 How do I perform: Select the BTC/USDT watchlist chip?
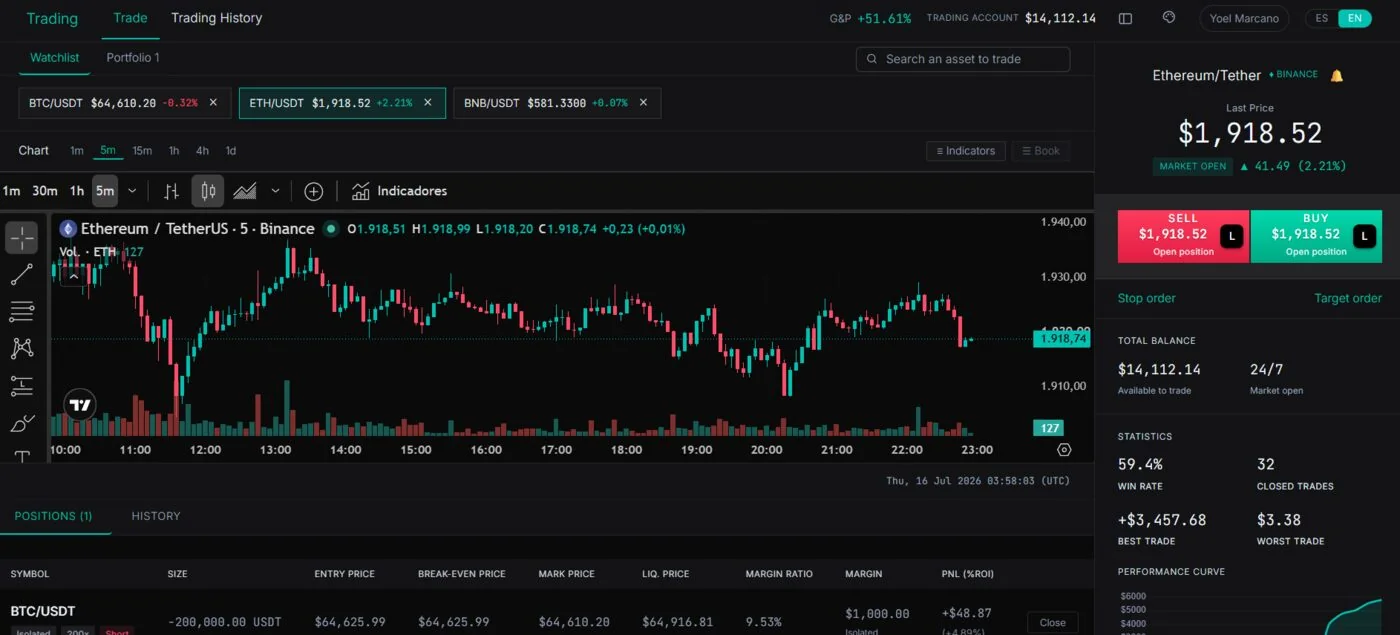[124, 103]
